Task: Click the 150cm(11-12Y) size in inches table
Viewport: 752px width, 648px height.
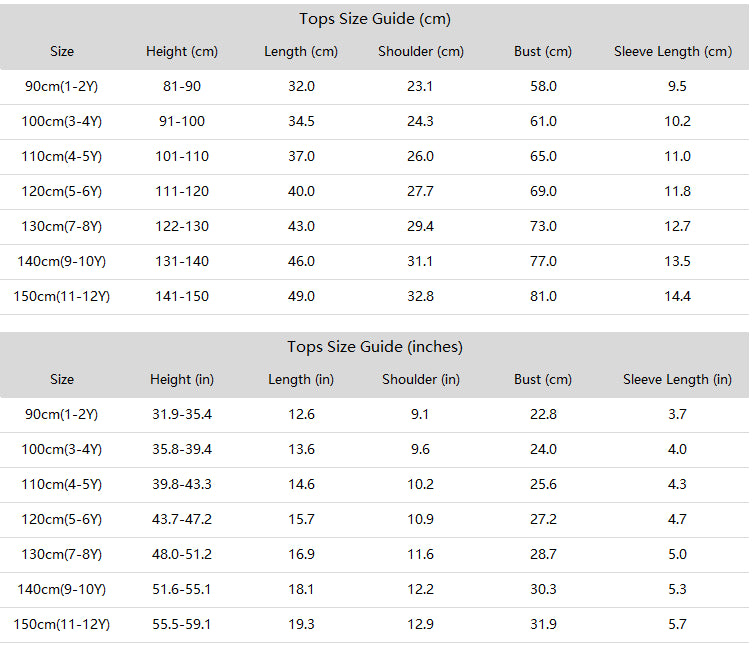Action: coord(61,624)
